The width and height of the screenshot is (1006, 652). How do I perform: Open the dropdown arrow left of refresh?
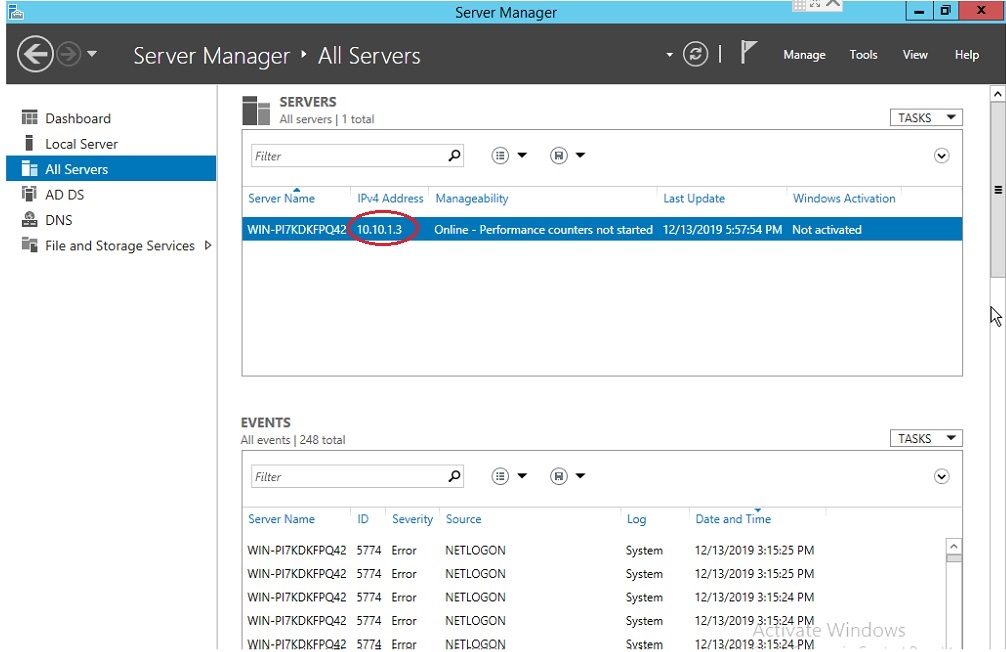pyautogui.click(x=669, y=55)
